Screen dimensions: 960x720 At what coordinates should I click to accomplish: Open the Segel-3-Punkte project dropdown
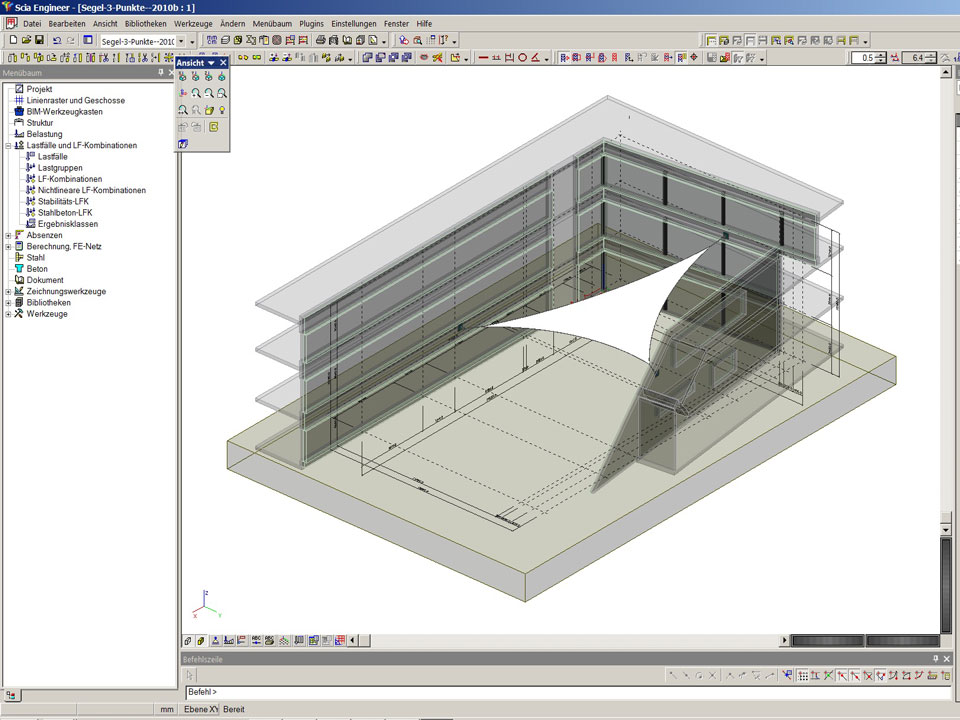coord(181,41)
